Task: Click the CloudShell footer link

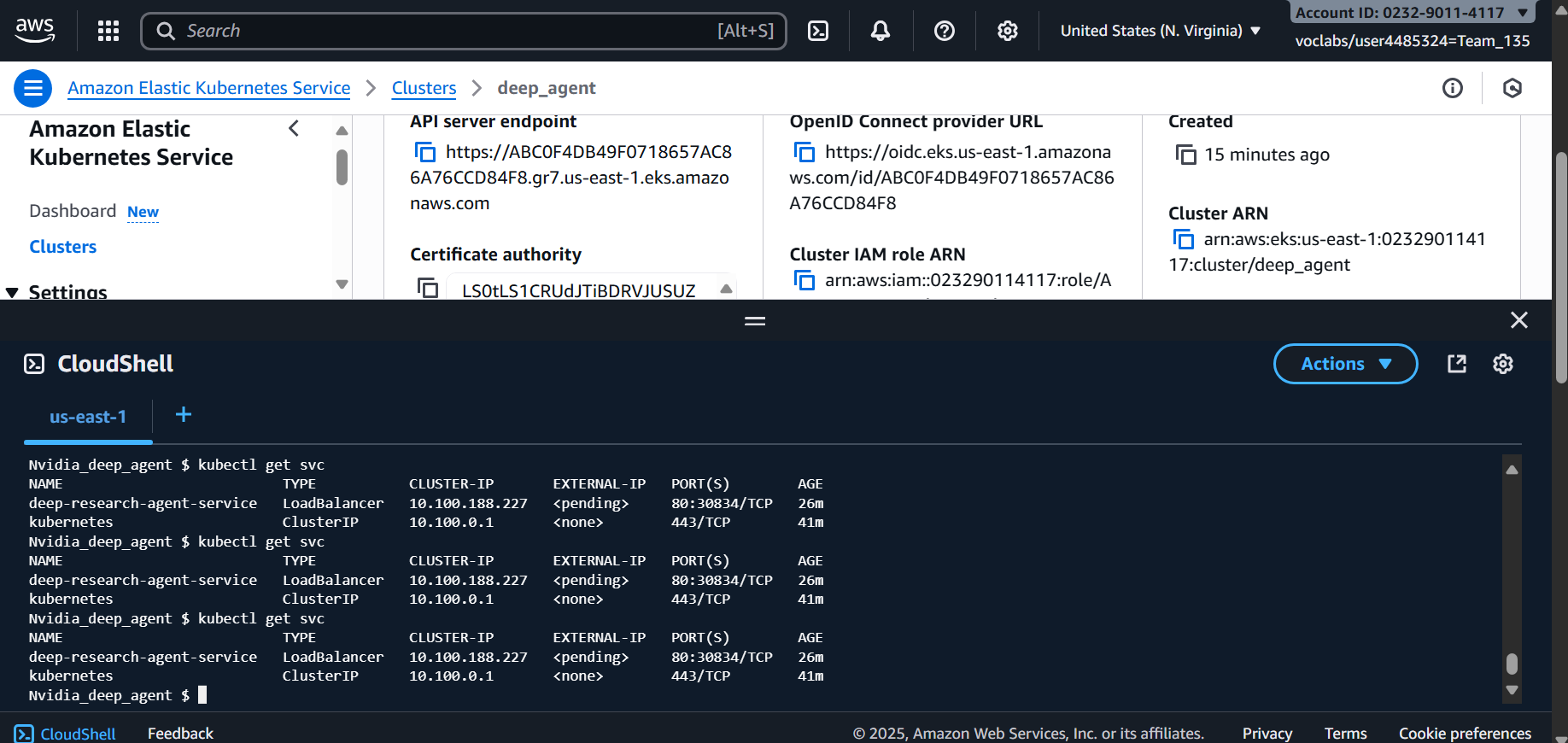Action: coord(66,734)
